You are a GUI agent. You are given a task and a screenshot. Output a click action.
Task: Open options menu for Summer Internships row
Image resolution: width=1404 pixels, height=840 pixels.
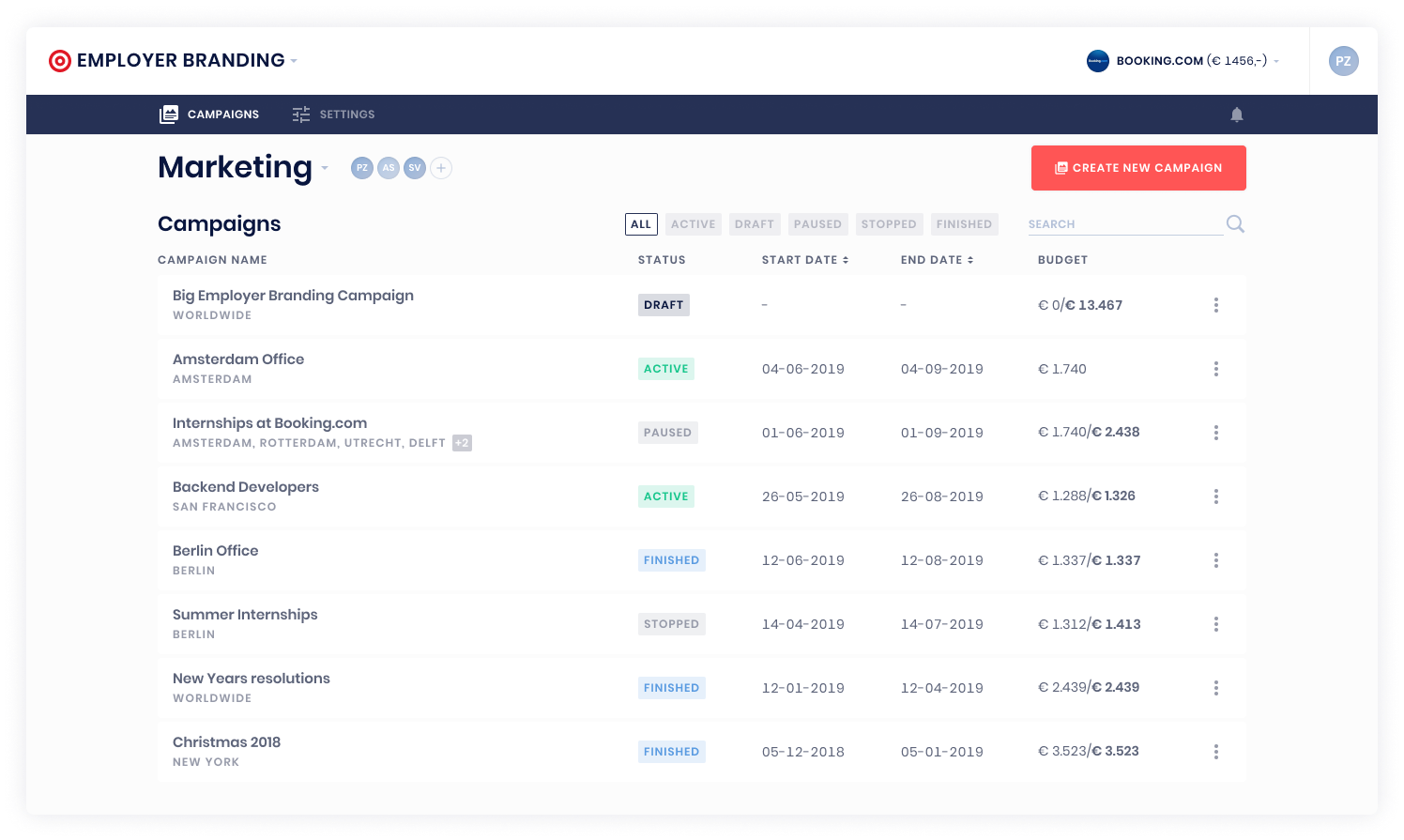1216,624
